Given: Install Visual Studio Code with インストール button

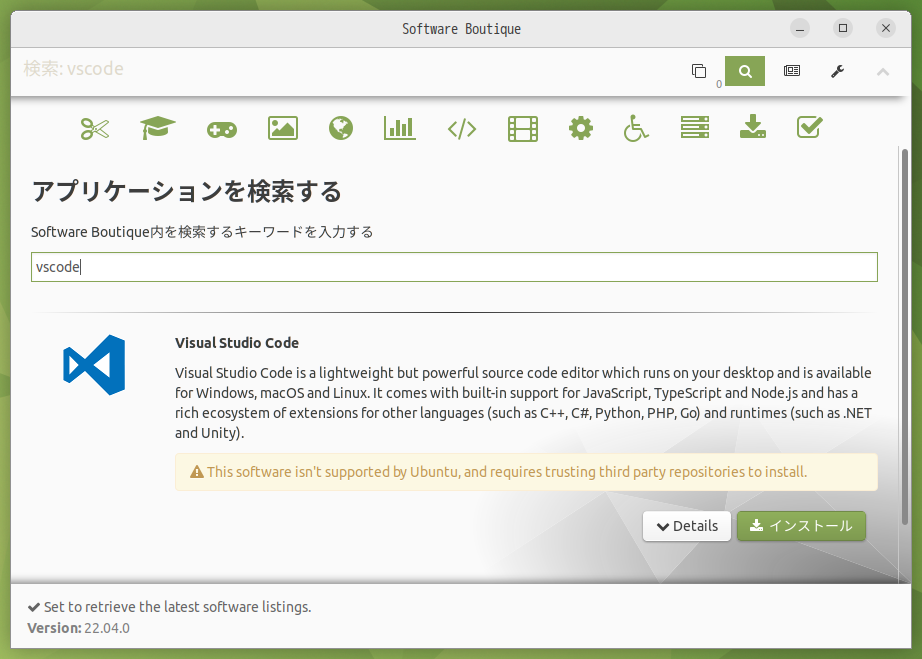Looking at the screenshot, I should click(x=801, y=526).
